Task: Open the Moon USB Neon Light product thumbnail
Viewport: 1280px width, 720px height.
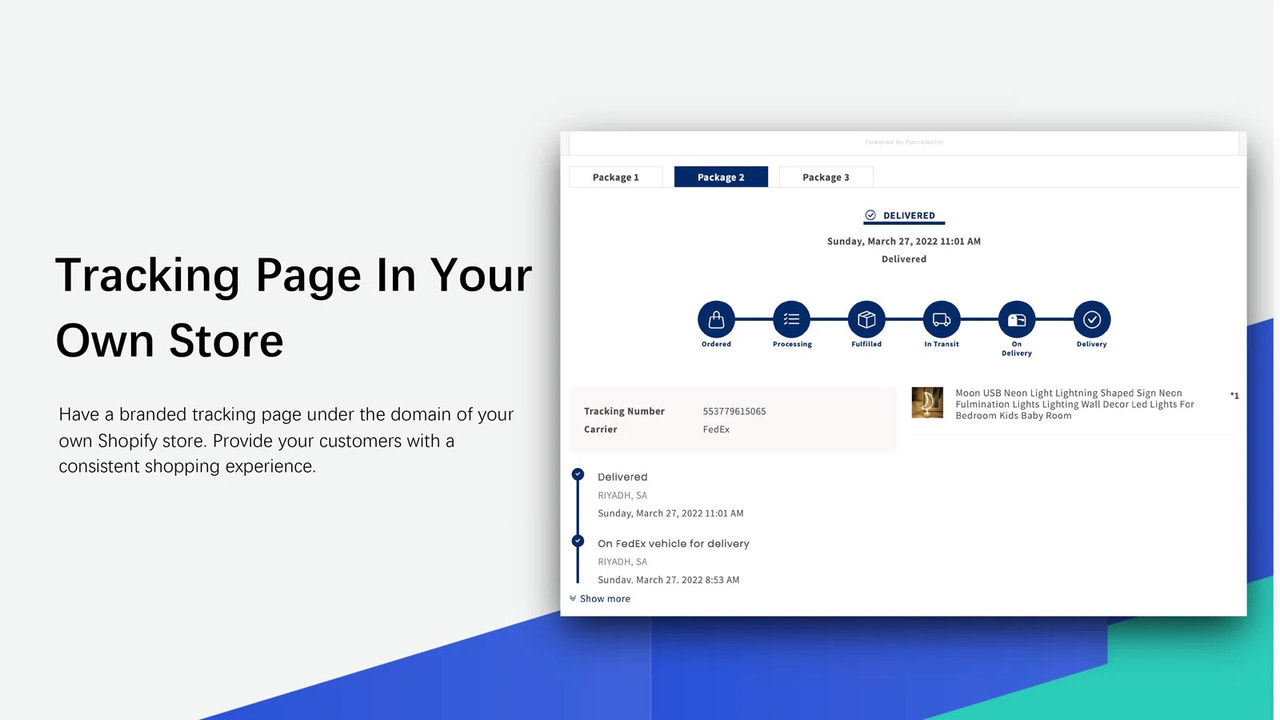Action: pyautogui.click(x=927, y=404)
